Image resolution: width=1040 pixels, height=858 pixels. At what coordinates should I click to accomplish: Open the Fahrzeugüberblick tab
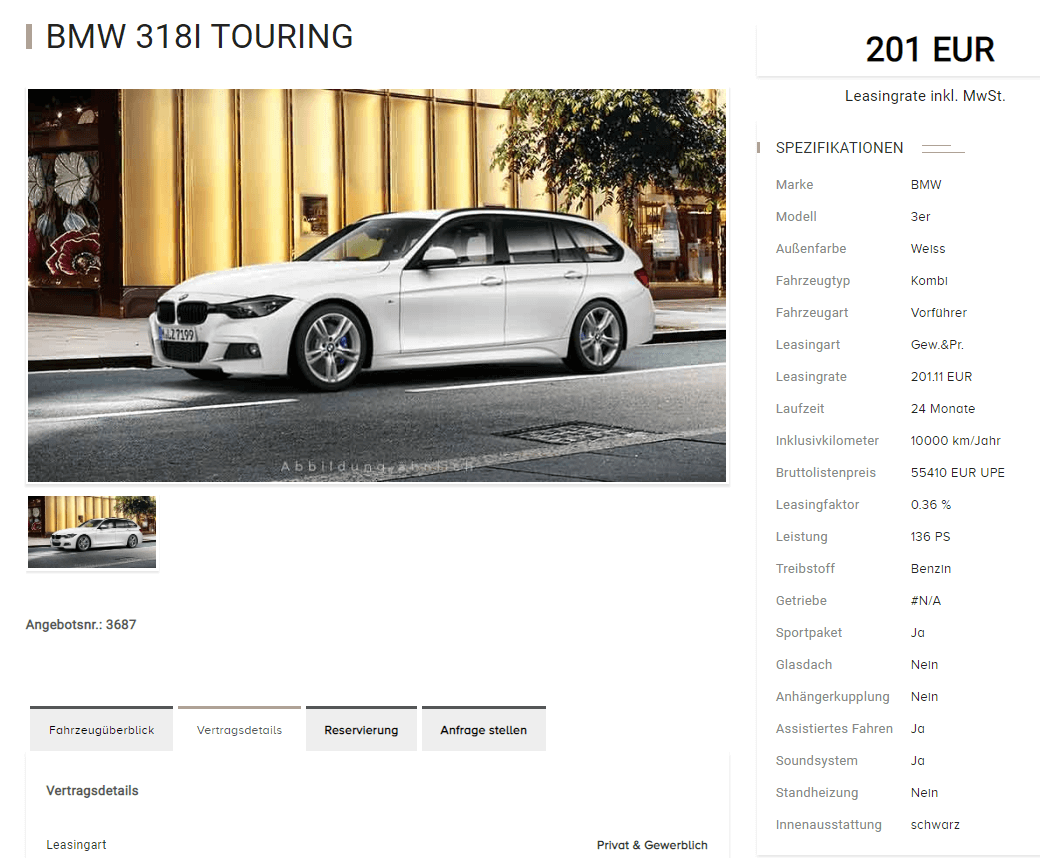pyautogui.click(x=101, y=729)
